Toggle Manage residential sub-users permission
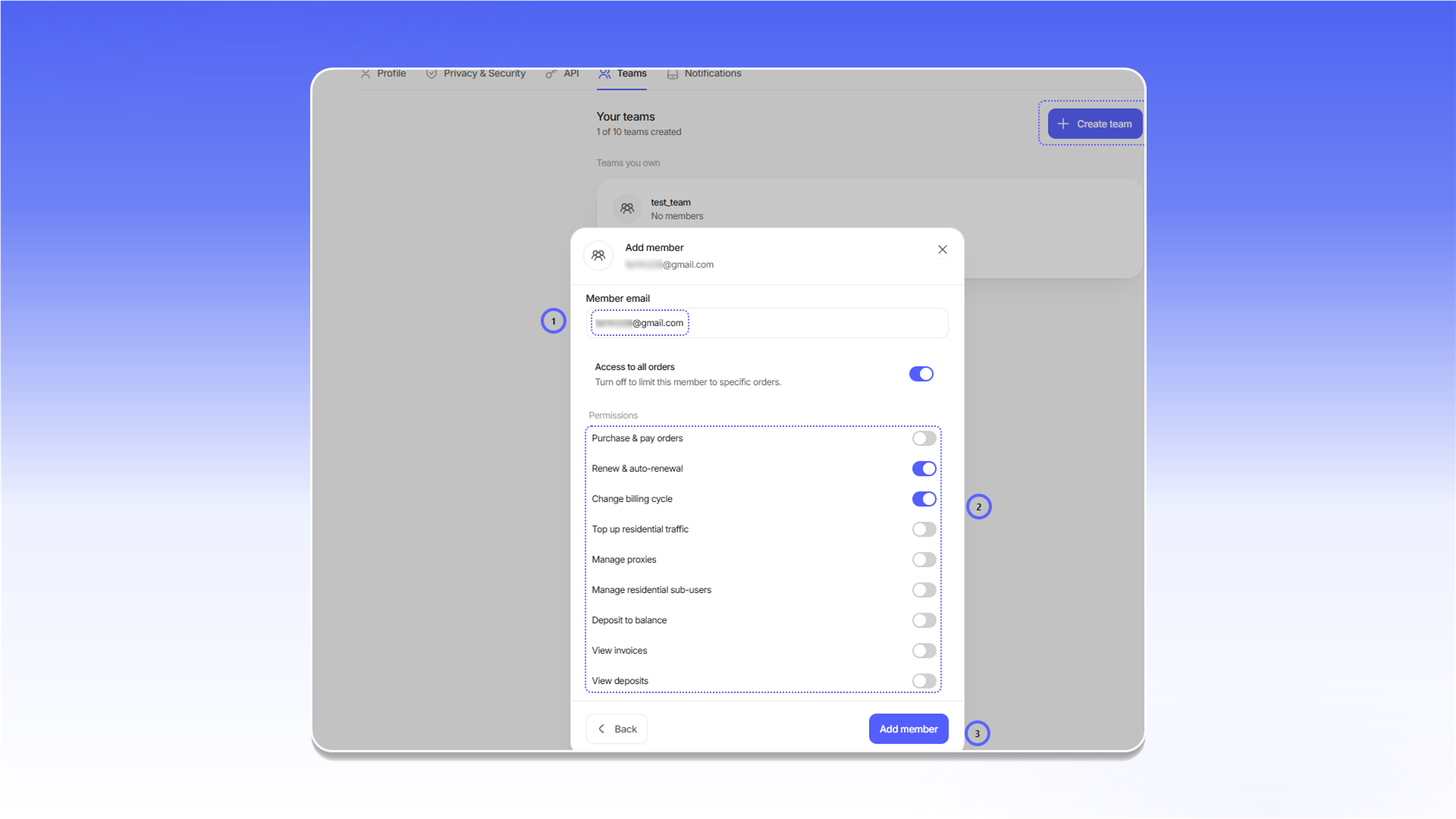 coord(924,590)
